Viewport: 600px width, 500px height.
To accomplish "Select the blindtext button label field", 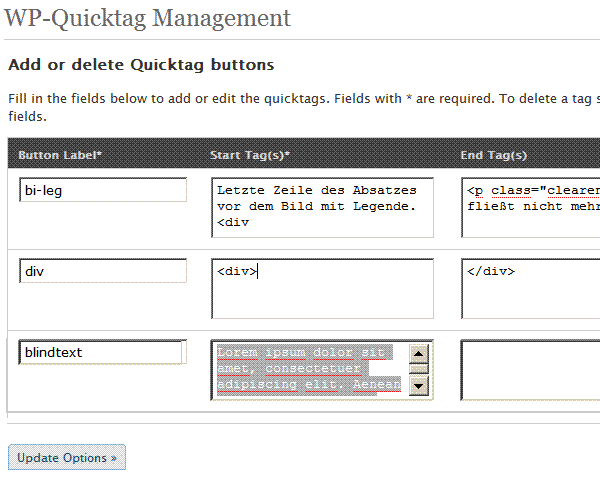I will [x=103, y=352].
